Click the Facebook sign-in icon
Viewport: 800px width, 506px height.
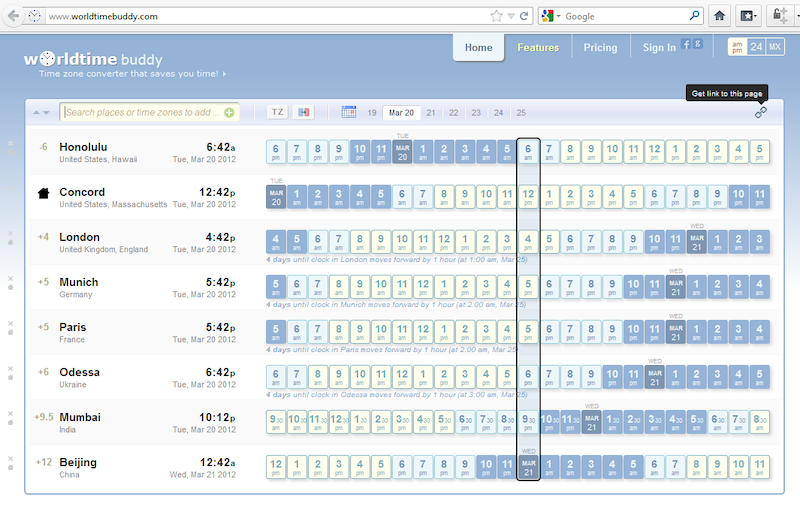tap(686, 45)
